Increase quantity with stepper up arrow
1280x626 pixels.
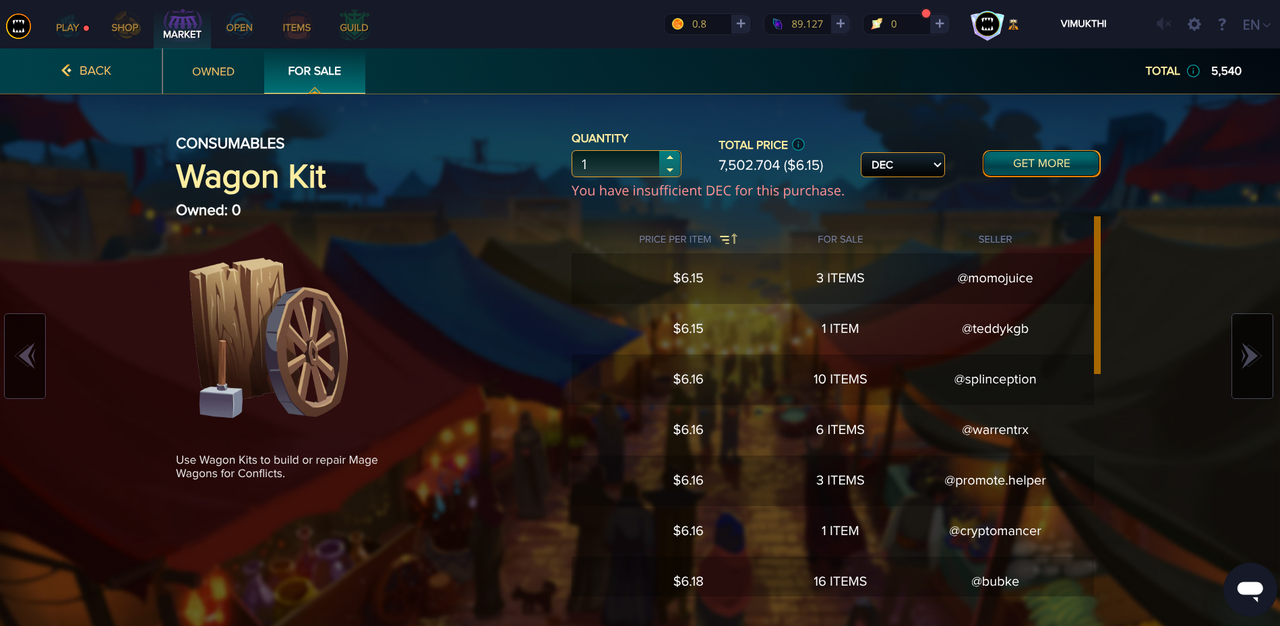(670, 158)
